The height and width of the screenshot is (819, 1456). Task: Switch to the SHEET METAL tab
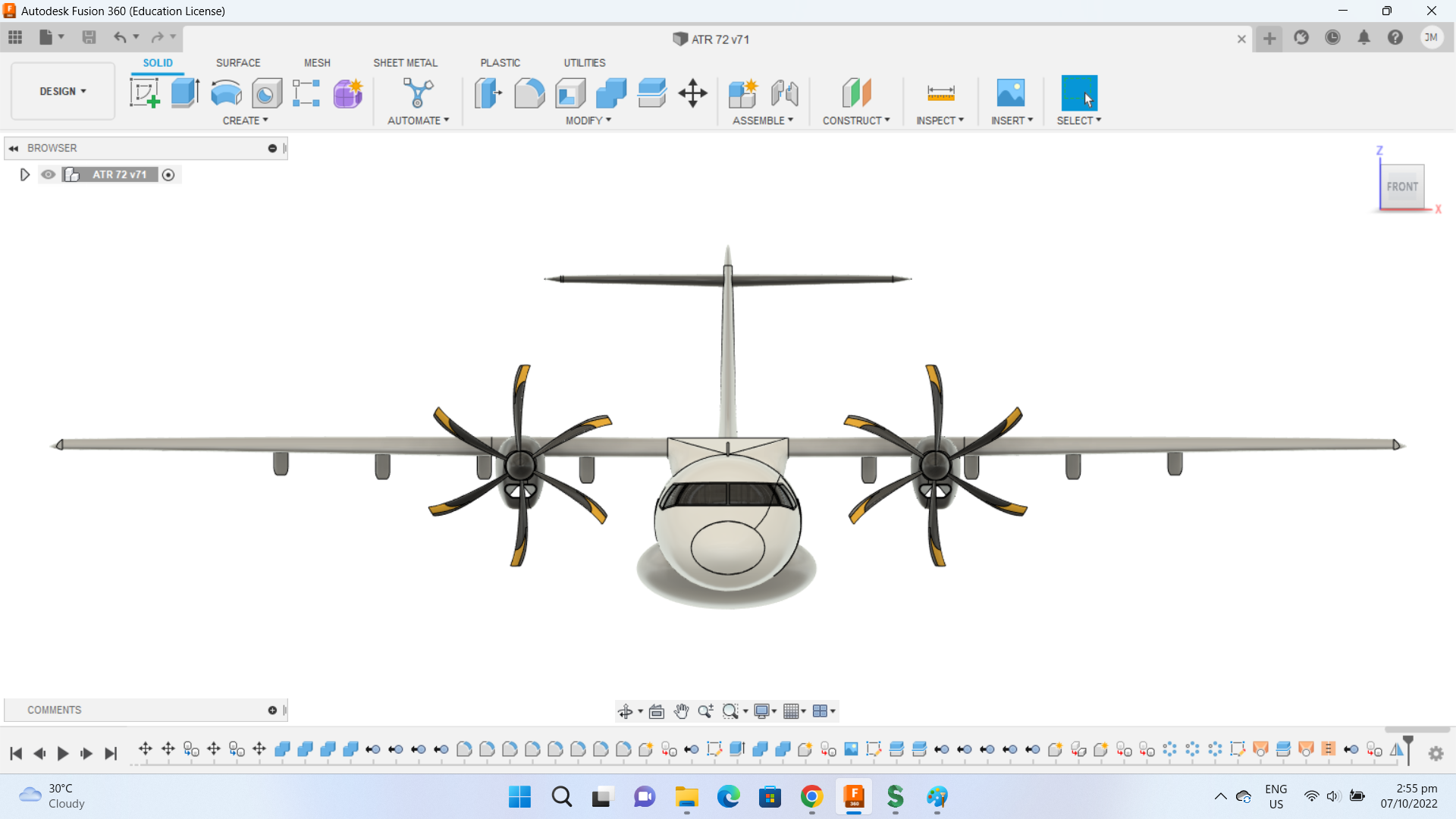pos(405,63)
